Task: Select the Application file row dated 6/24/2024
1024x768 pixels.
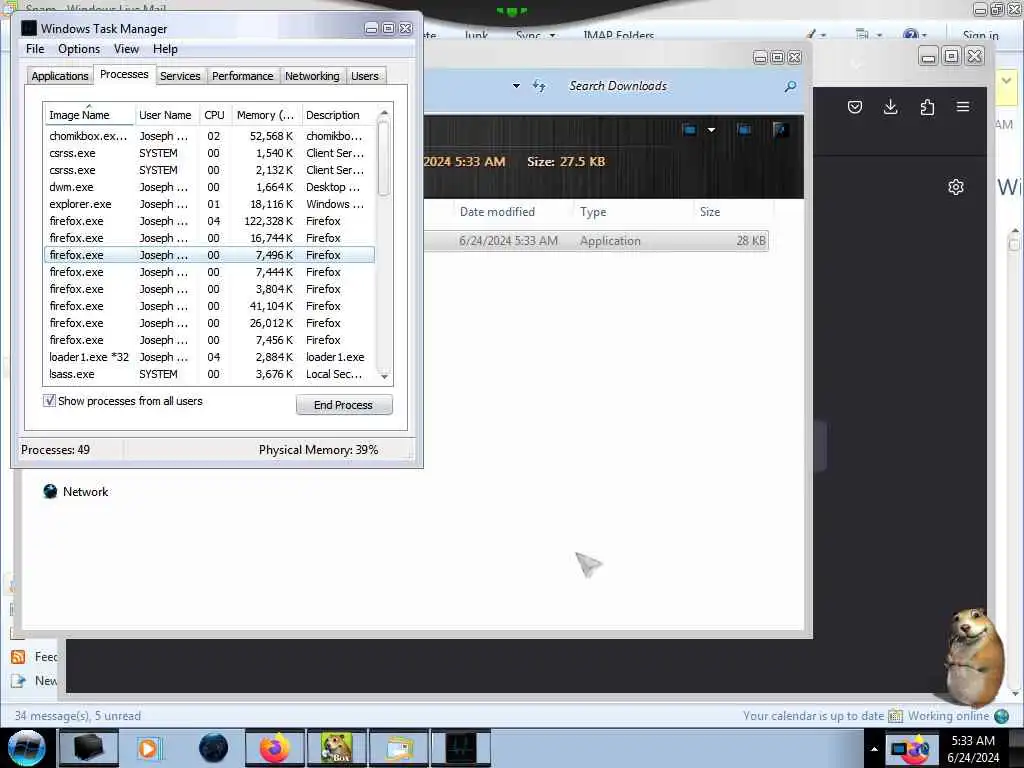Action: tap(596, 240)
